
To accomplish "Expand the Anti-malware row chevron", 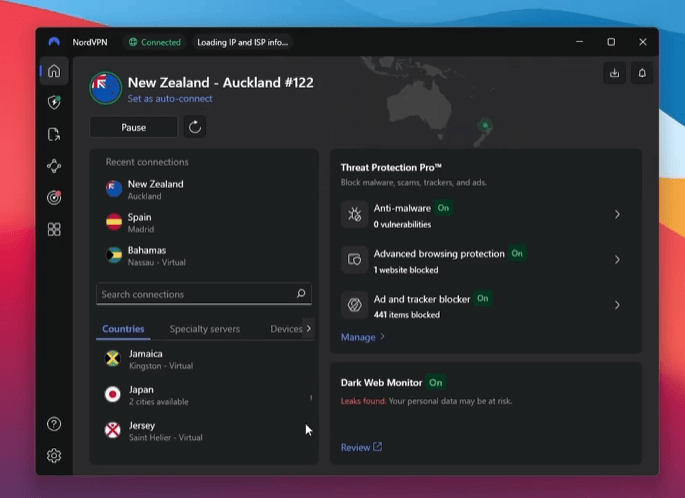I will pyautogui.click(x=617, y=214).
